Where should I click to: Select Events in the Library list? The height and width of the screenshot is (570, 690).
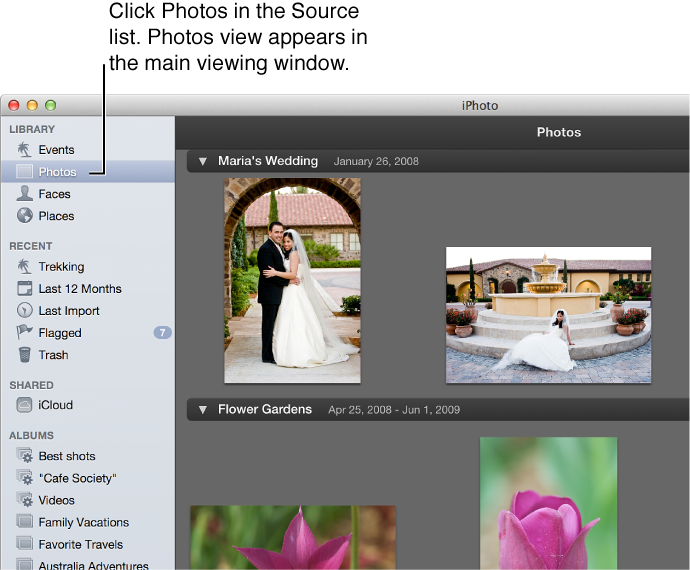tap(88, 150)
